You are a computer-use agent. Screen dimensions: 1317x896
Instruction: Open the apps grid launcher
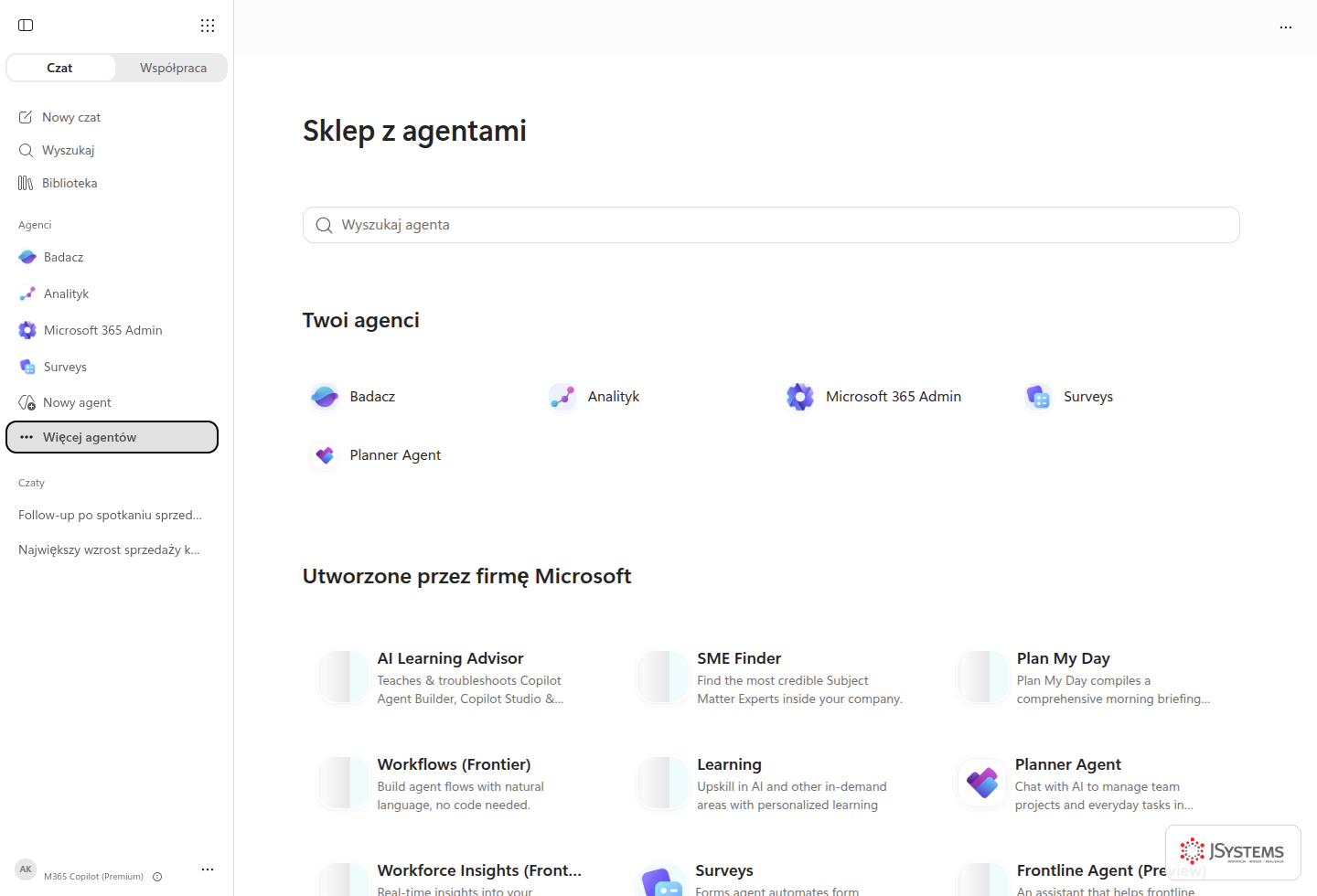pyautogui.click(x=208, y=26)
